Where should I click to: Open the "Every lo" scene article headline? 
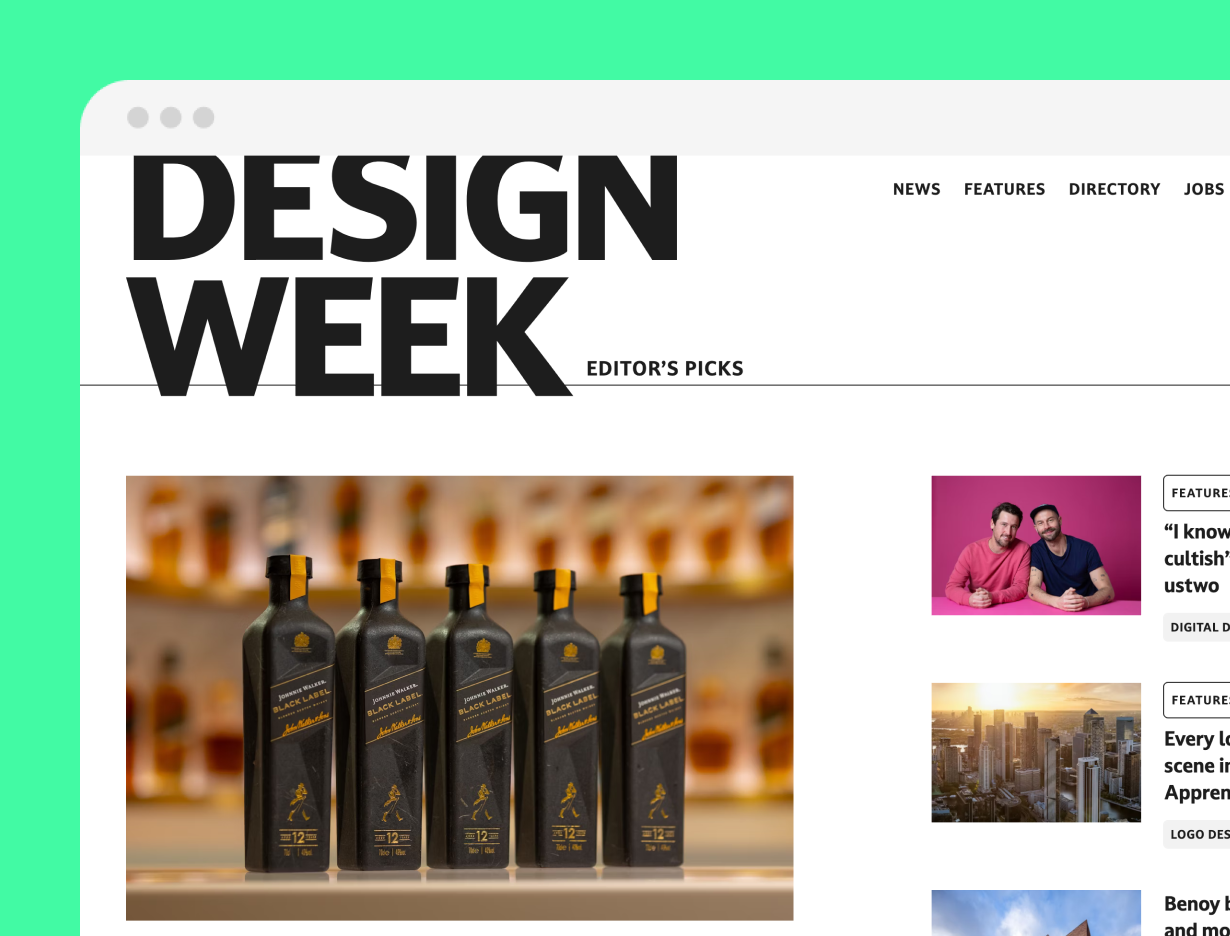[1197, 765]
